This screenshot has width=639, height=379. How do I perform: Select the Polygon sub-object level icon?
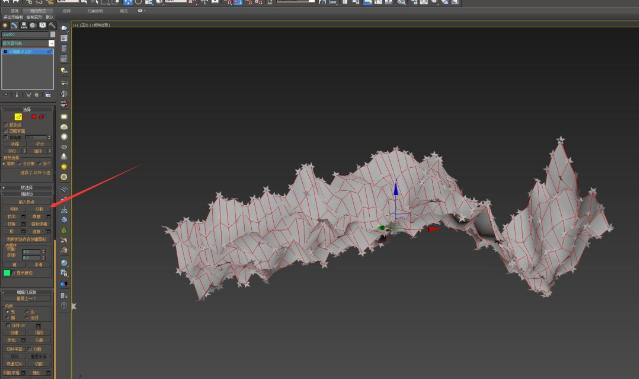pos(34,117)
